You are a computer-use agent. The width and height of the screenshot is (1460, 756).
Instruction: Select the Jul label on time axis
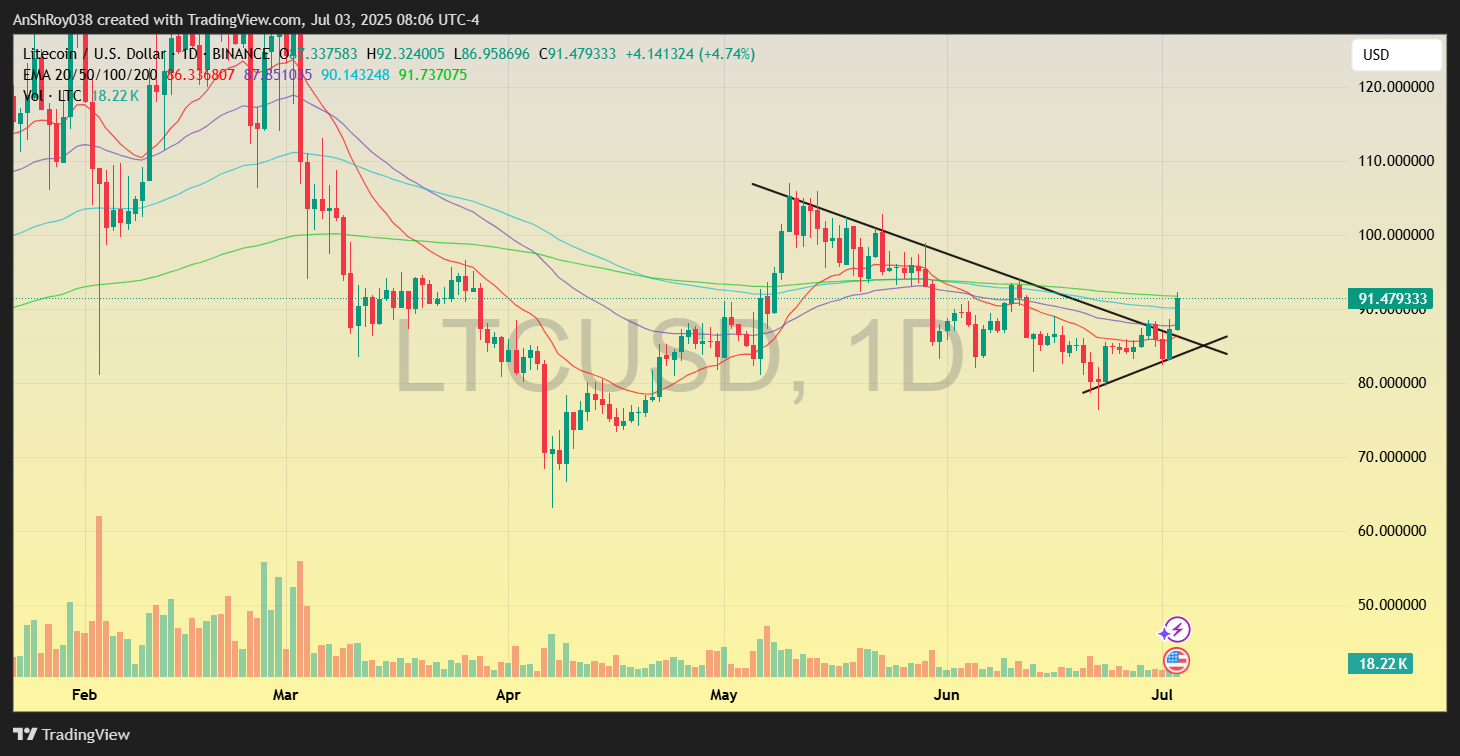click(x=1163, y=694)
